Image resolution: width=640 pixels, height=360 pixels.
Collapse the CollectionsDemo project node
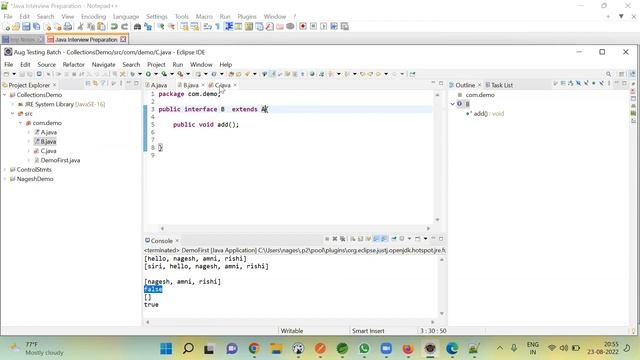[5, 95]
